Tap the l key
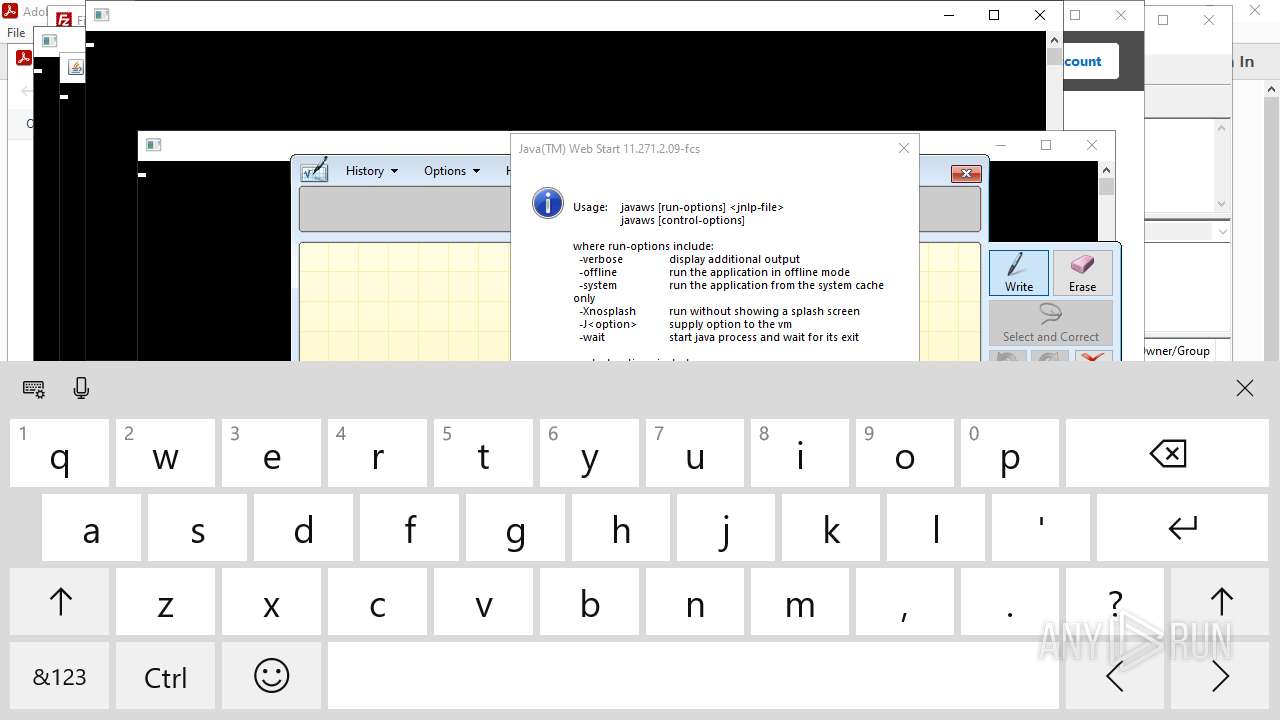Screen dimensions: 1280x720 (936, 527)
